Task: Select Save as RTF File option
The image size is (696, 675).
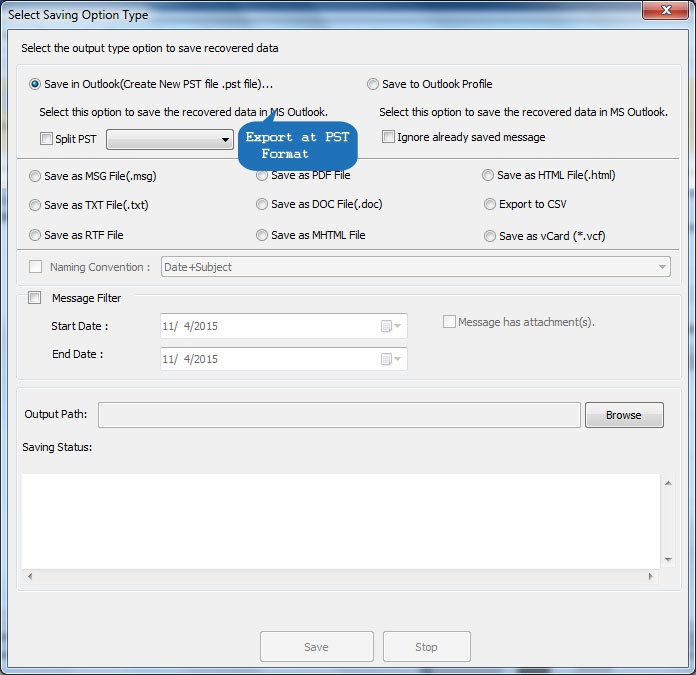Action: click(36, 236)
